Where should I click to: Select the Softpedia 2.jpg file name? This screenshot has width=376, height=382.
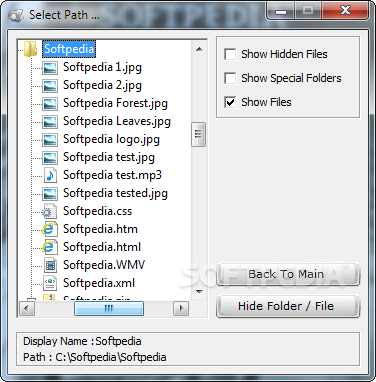pyautogui.click(x=102, y=86)
